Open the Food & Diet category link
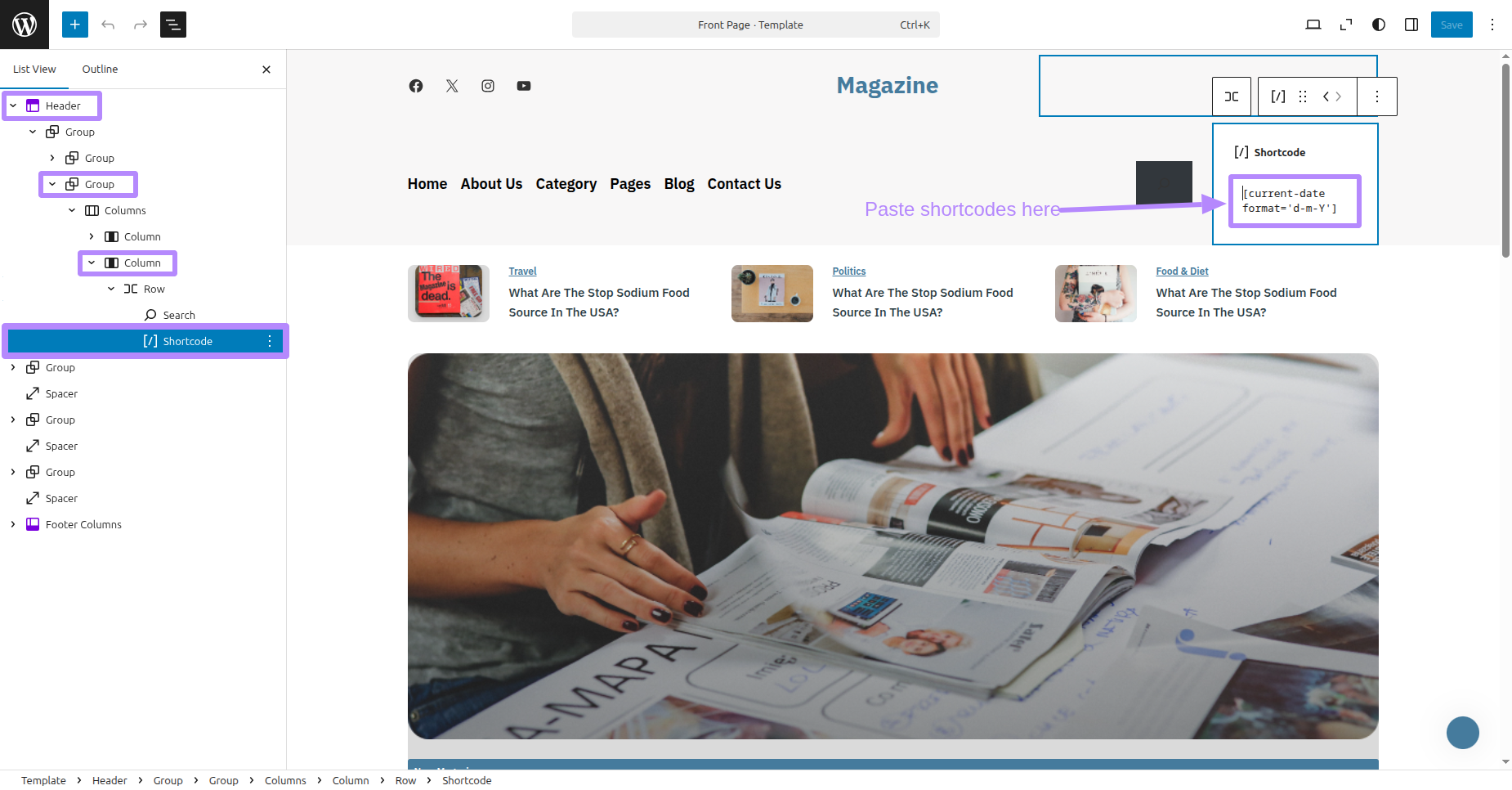 (x=1182, y=272)
